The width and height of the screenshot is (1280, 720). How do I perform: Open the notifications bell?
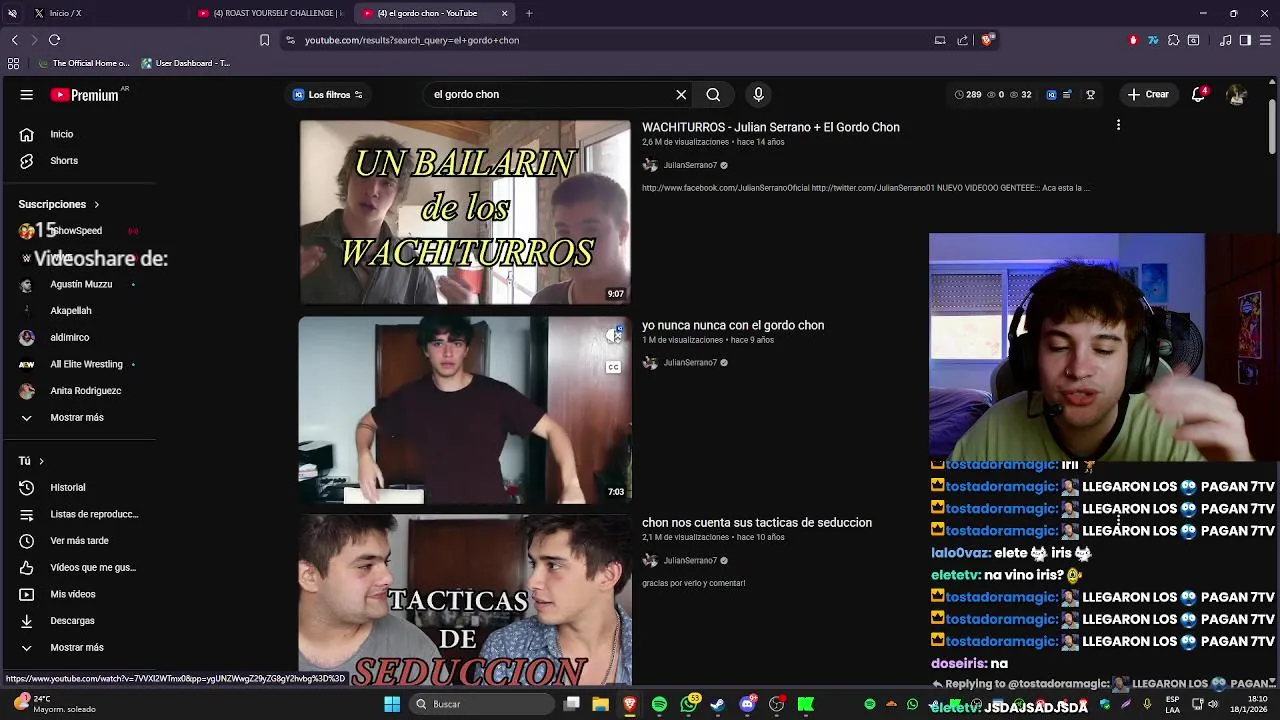1199,94
